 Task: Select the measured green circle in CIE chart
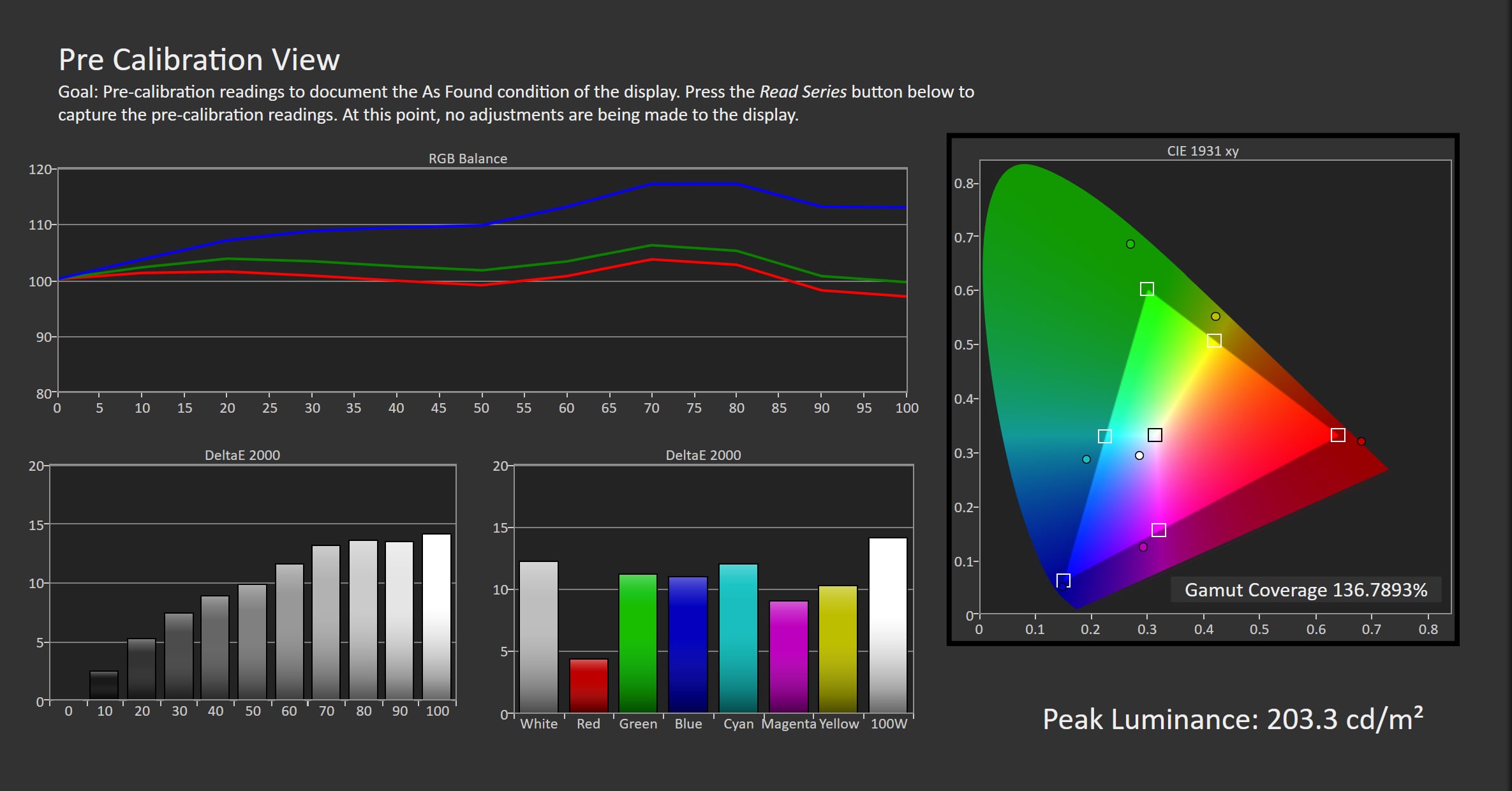[1130, 244]
